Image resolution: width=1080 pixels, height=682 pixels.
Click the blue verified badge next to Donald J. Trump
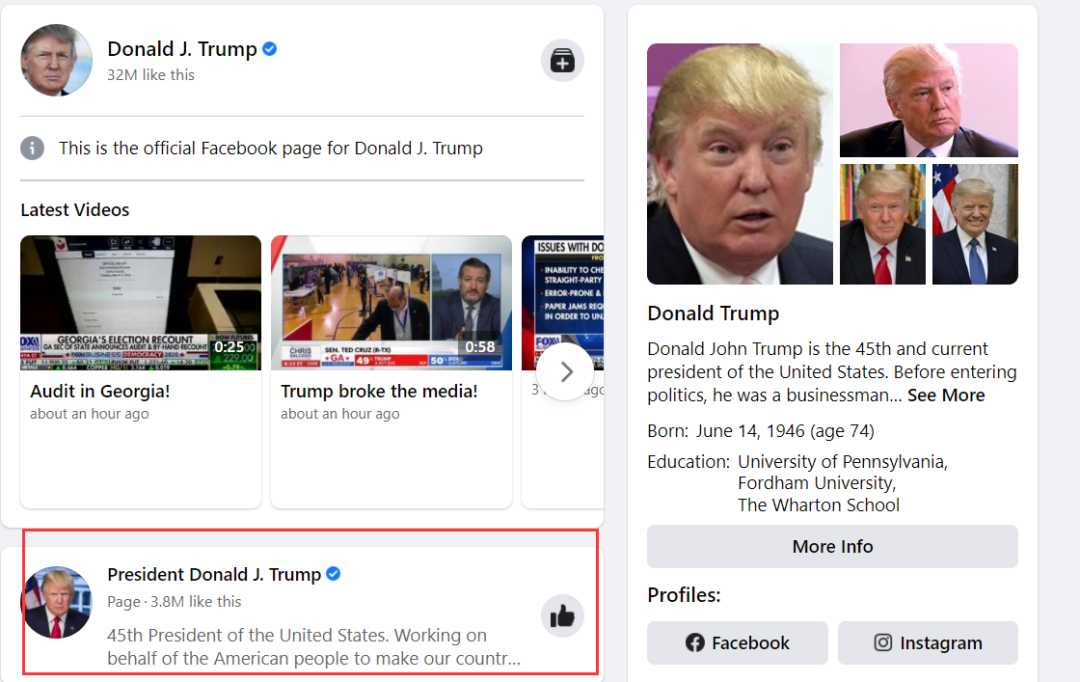coord(270,49)
